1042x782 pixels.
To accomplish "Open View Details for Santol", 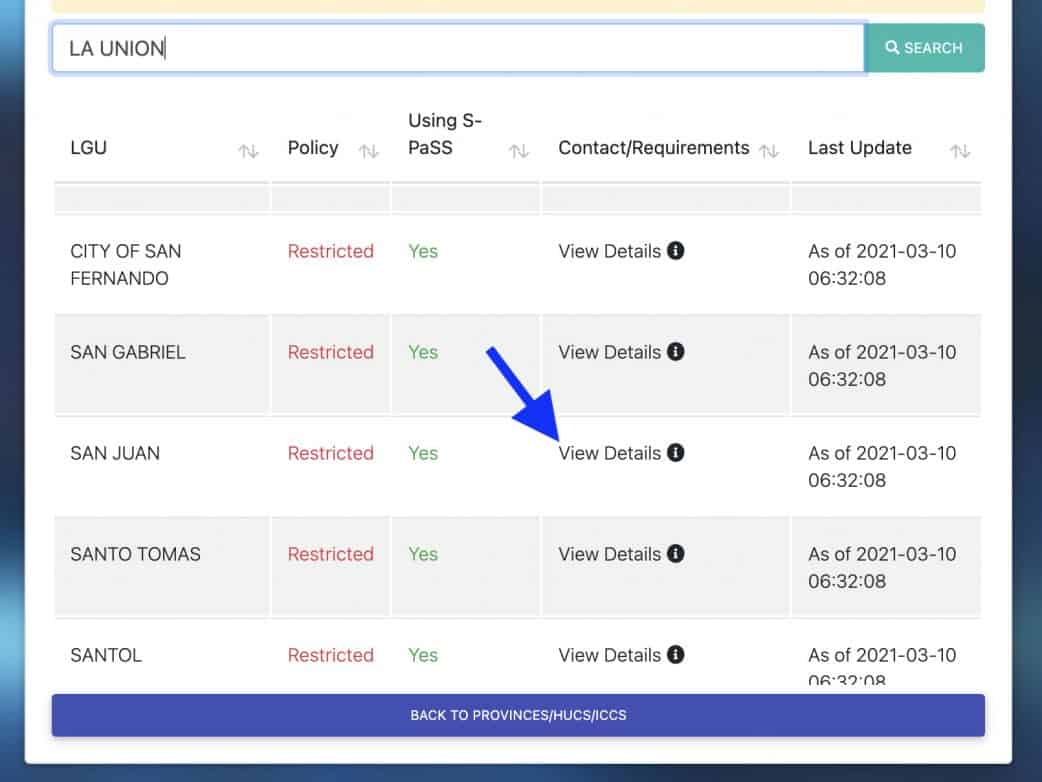I will (609, 655).
